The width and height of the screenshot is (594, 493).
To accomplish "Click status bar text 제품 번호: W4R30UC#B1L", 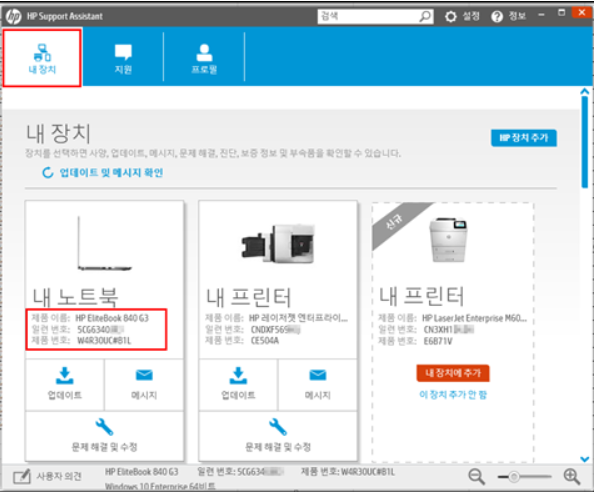I will [348, 472].
